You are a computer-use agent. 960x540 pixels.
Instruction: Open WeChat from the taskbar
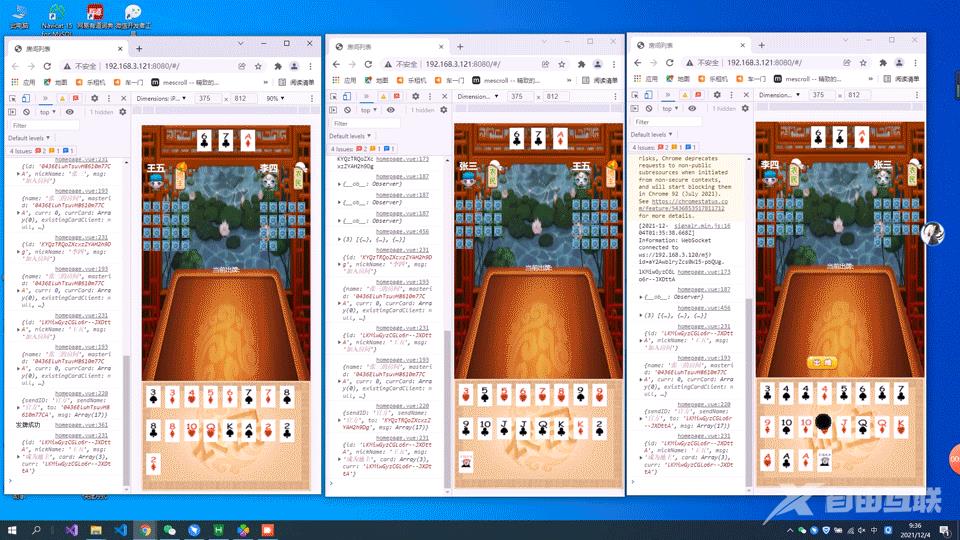[x=170, y=530]
